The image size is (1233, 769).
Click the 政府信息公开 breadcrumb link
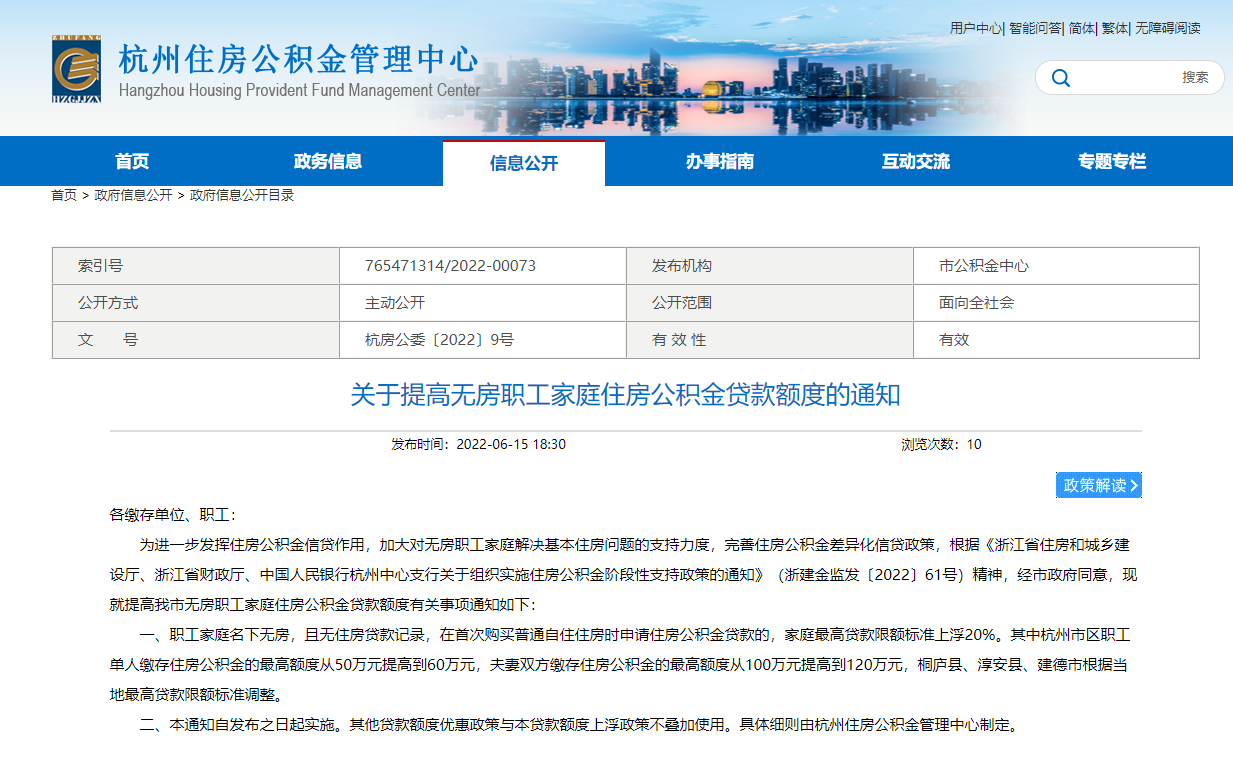133,195
